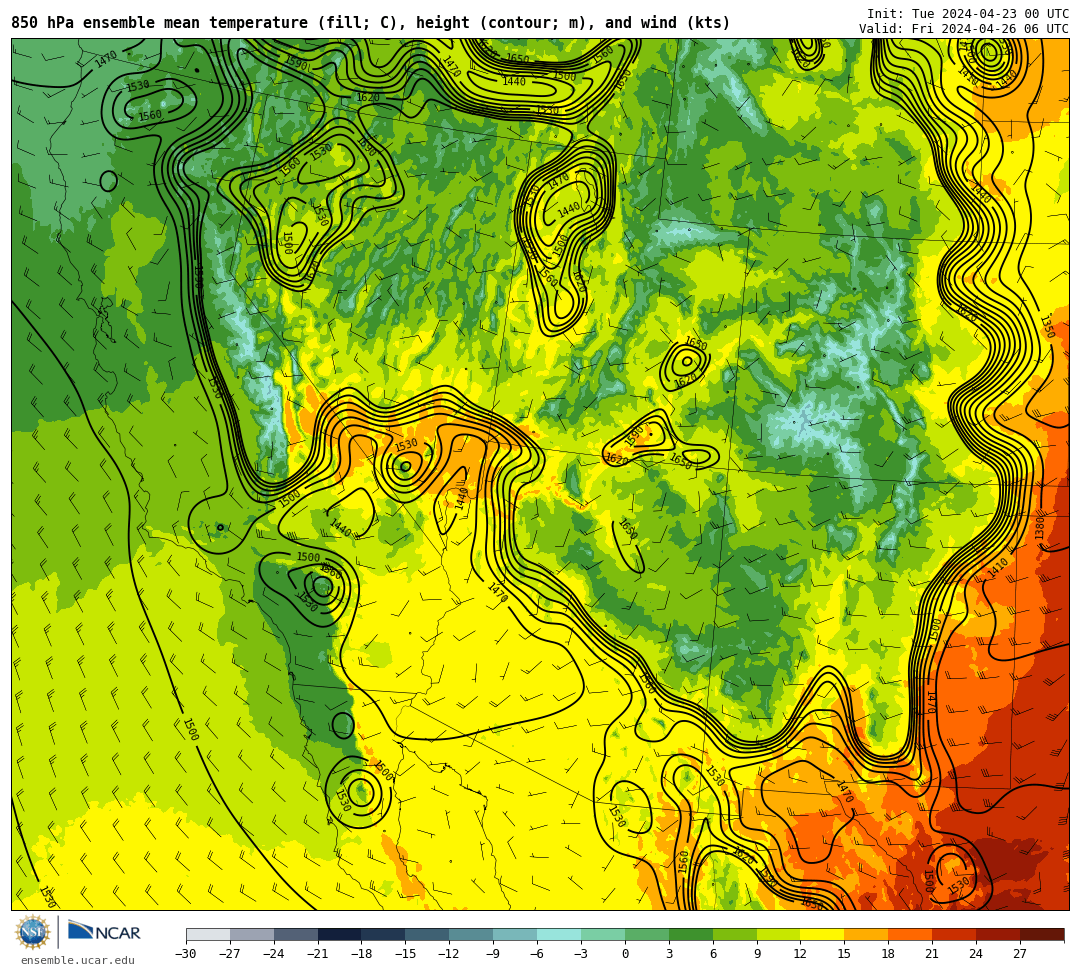
Task: Click the light aqua swatch between -6 and -3
Action: coord(559,934)
